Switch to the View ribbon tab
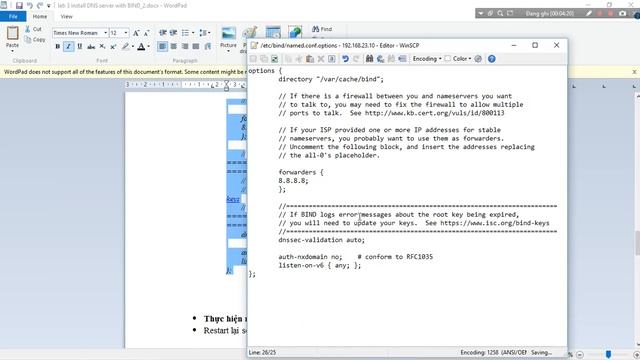Image resolution: width=640 pixels, height=360 pixels. pos(67,16)
